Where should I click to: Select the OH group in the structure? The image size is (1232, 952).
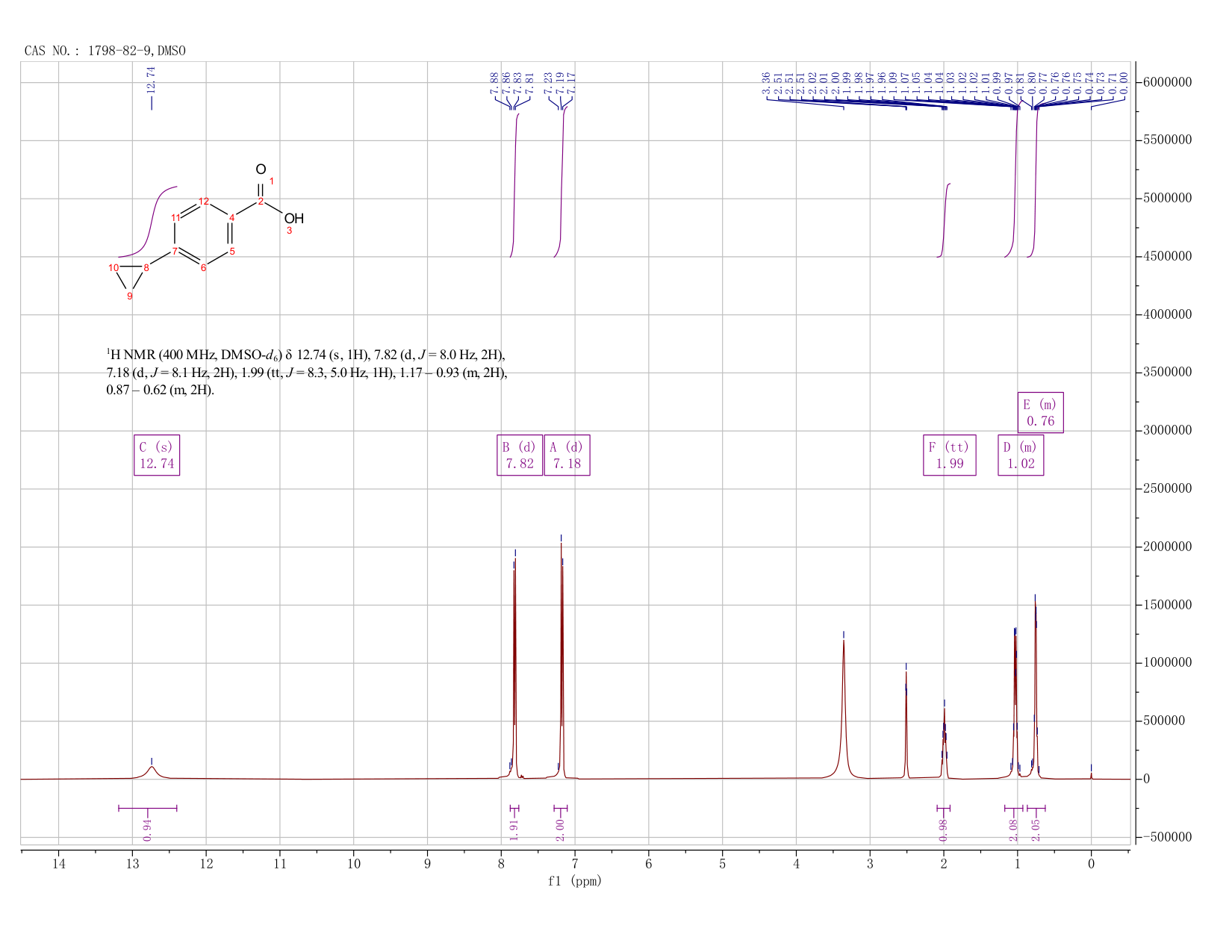point(294,219)
